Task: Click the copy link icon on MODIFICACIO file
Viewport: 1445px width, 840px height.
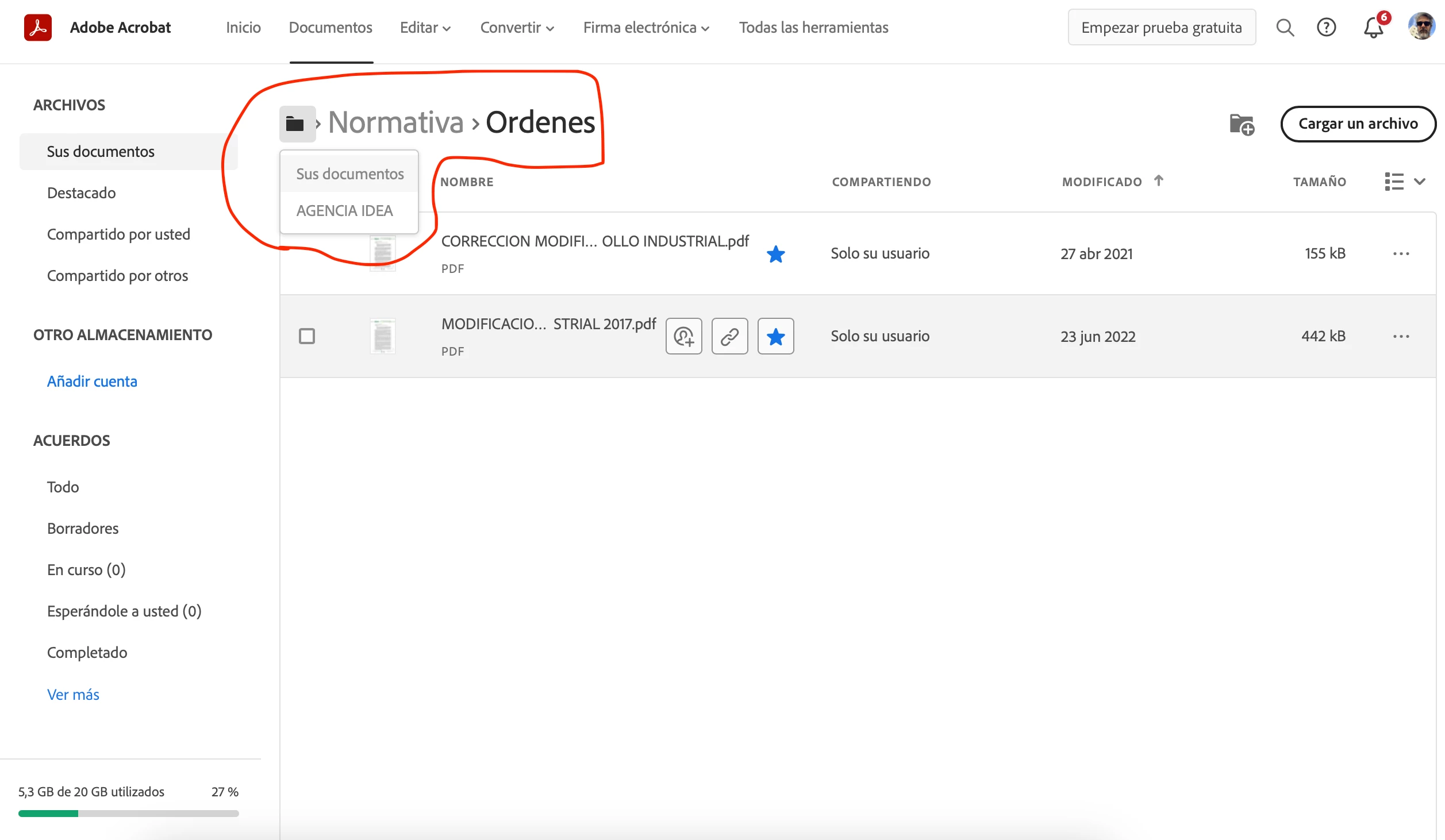Action: coord(729,336)
